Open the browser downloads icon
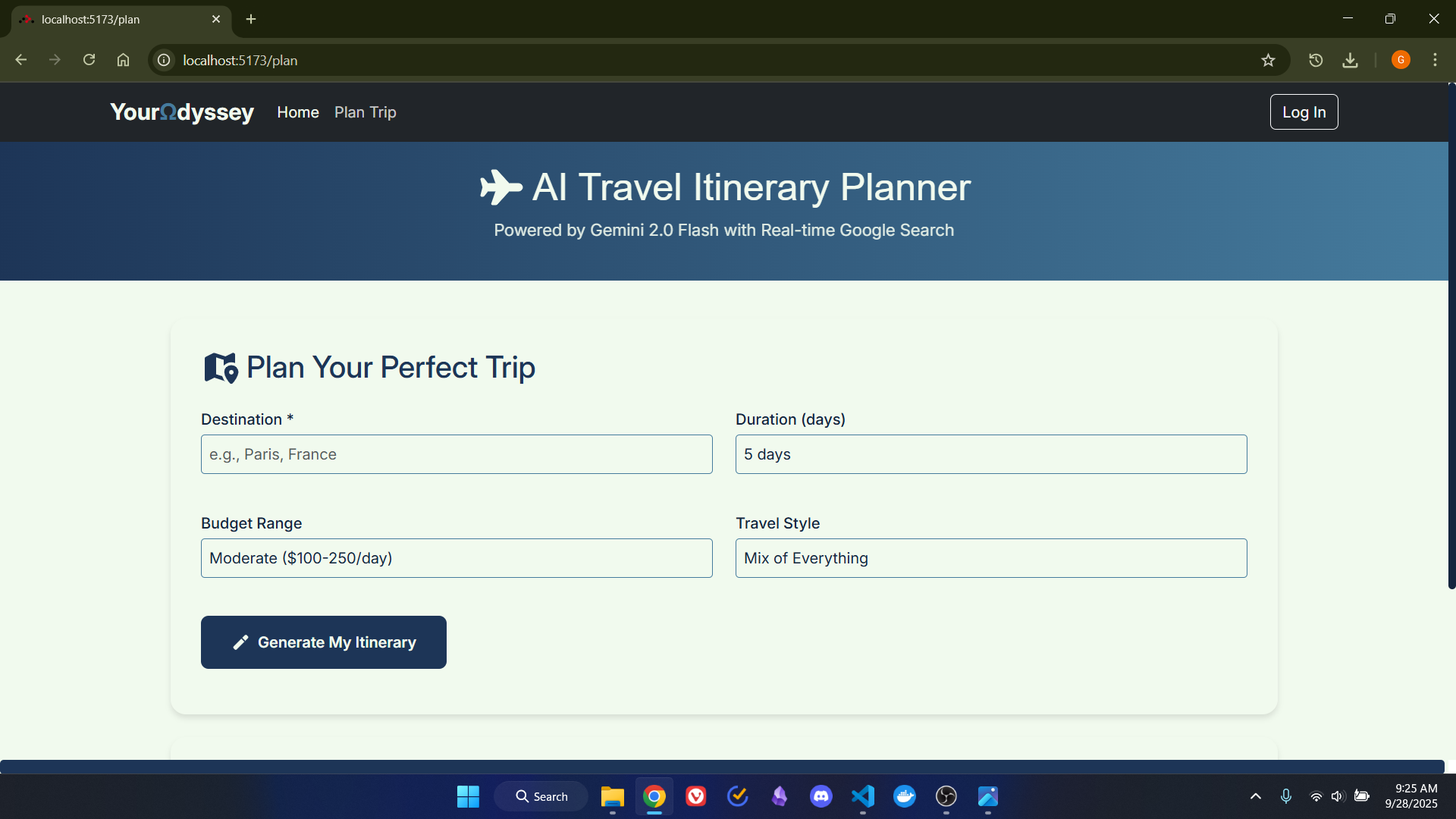Viewport: 1456px width, 819px height. 1350,60
